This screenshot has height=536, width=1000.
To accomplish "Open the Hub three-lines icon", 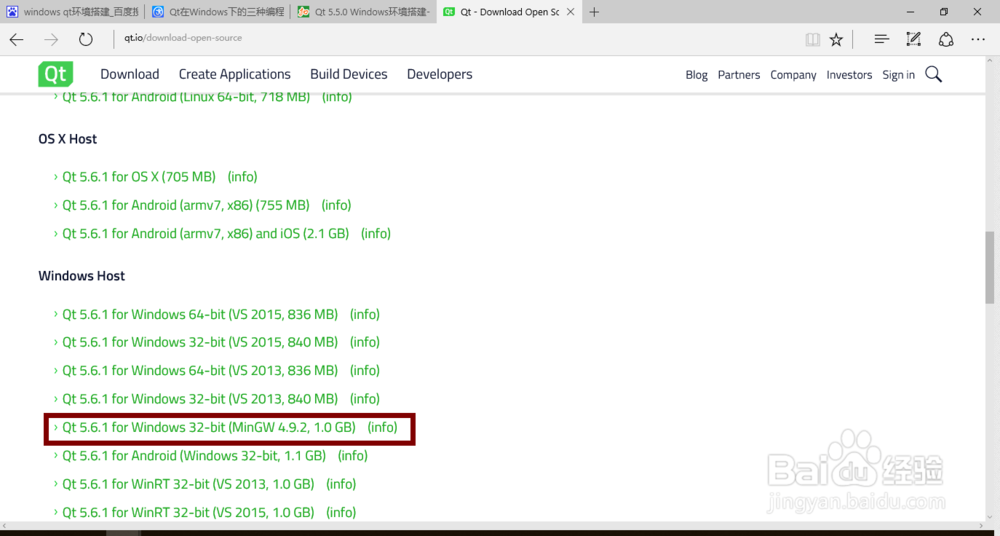I will pos(881,40).
